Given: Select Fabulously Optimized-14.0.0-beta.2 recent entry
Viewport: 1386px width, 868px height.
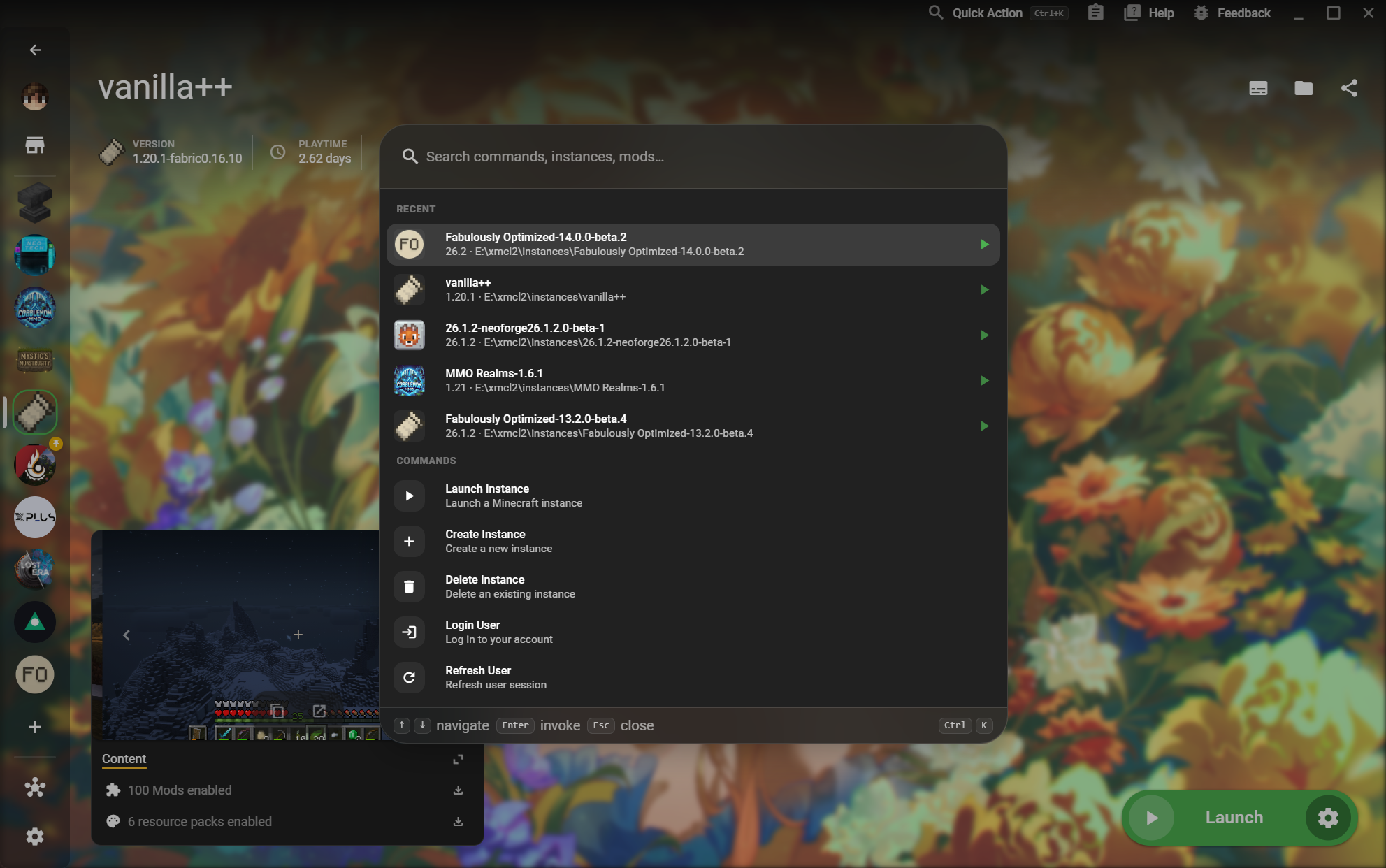Looking at the screenshot, I should 693,245.
